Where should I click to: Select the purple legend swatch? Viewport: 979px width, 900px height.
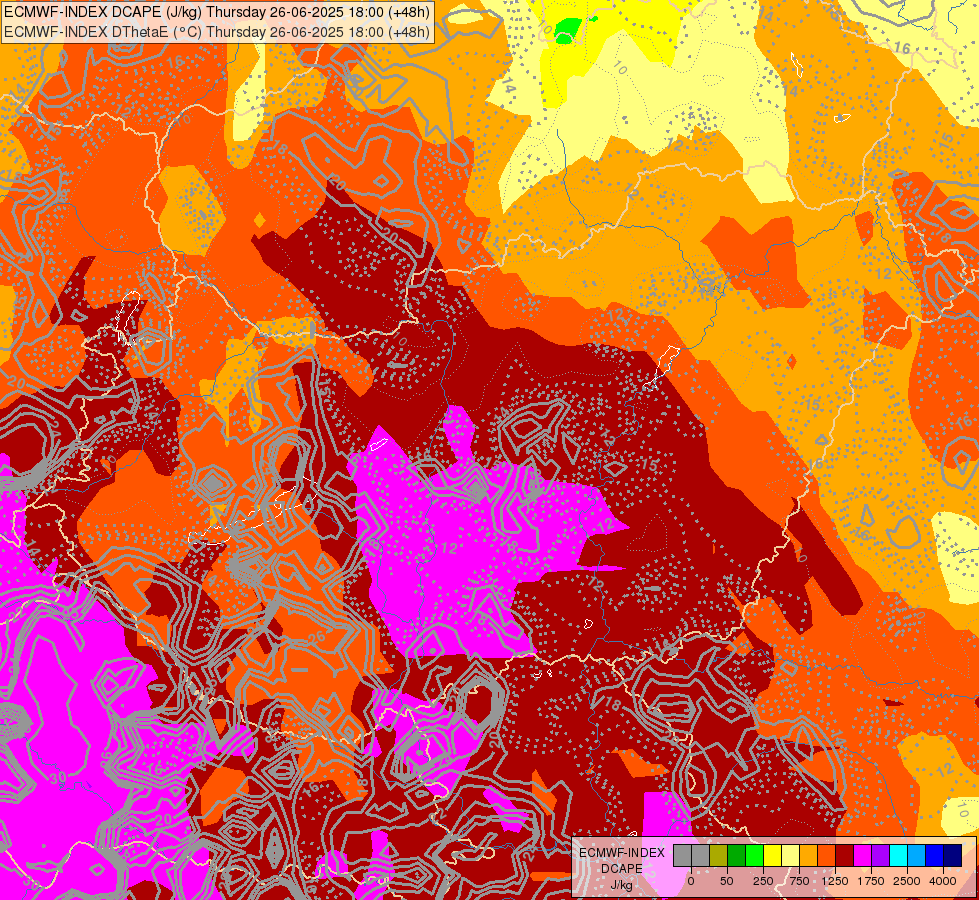[x=881, y=856]
